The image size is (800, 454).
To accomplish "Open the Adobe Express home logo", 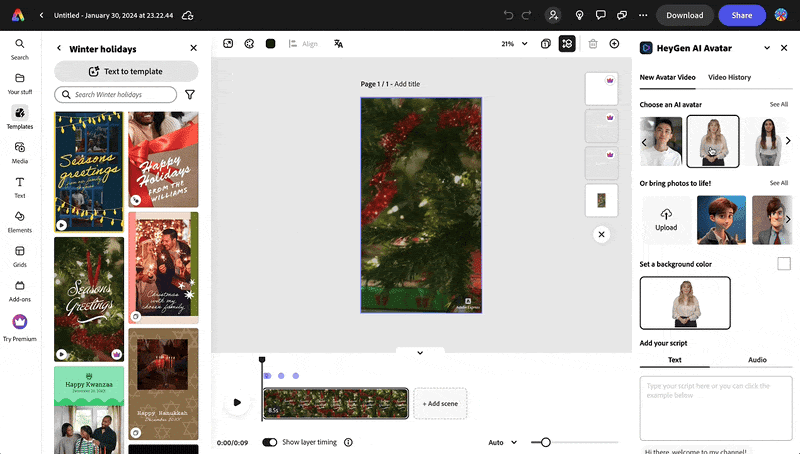I will [x=18, y=15].
